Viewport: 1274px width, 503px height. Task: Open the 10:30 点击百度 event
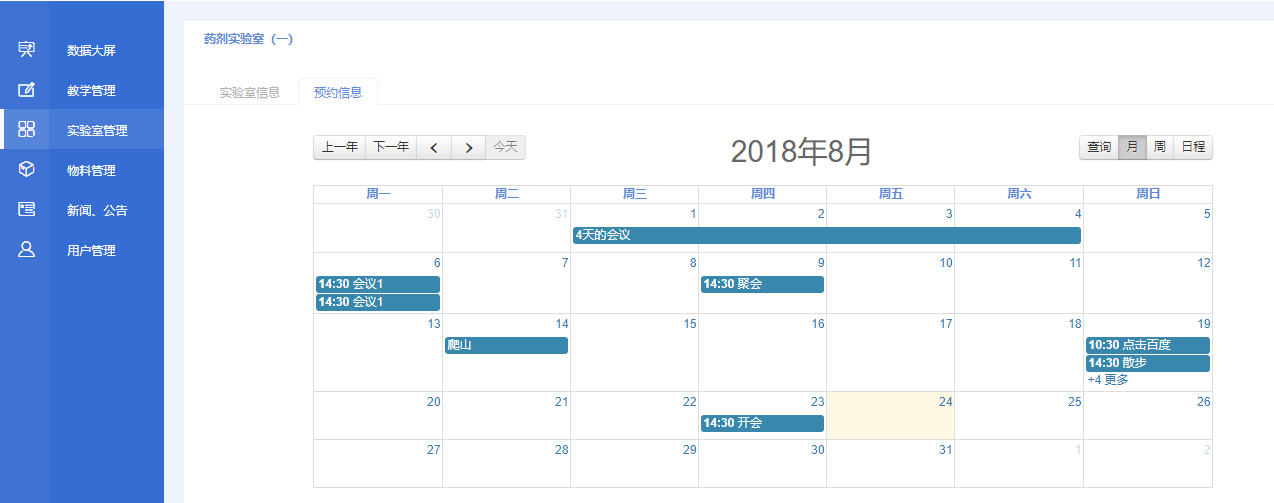click(1148, 345)
